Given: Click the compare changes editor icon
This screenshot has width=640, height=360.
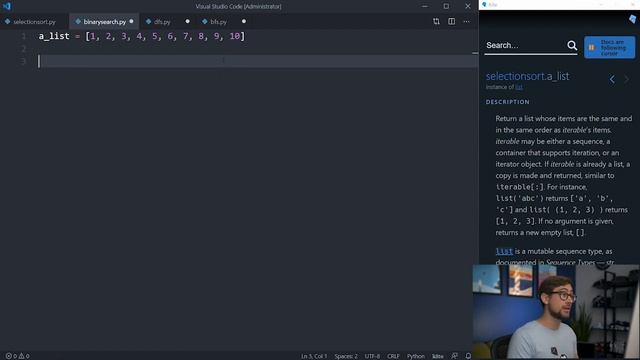Looking at the screenshot, I should pyautogui.click(x=436, y=21).
